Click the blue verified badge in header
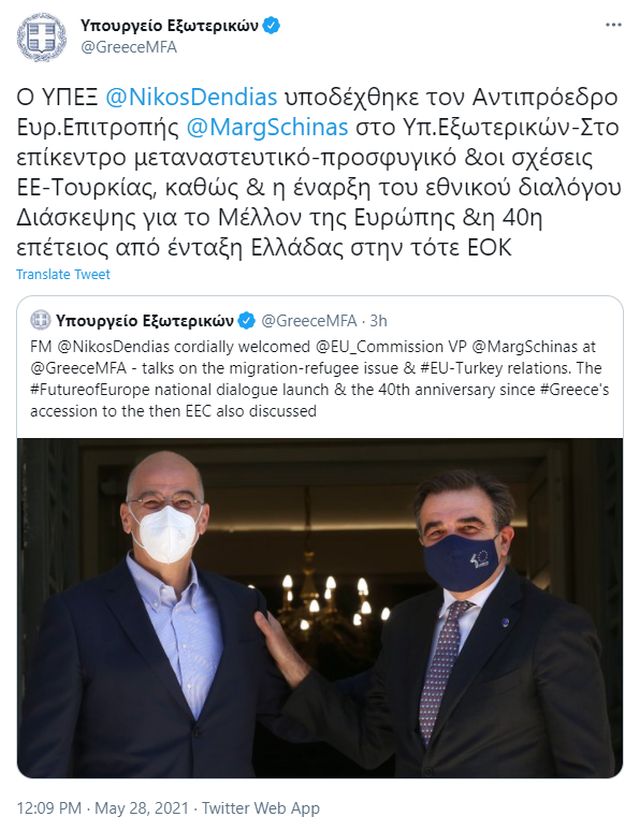This screenshot has width=640, height=832. [272, 25]
